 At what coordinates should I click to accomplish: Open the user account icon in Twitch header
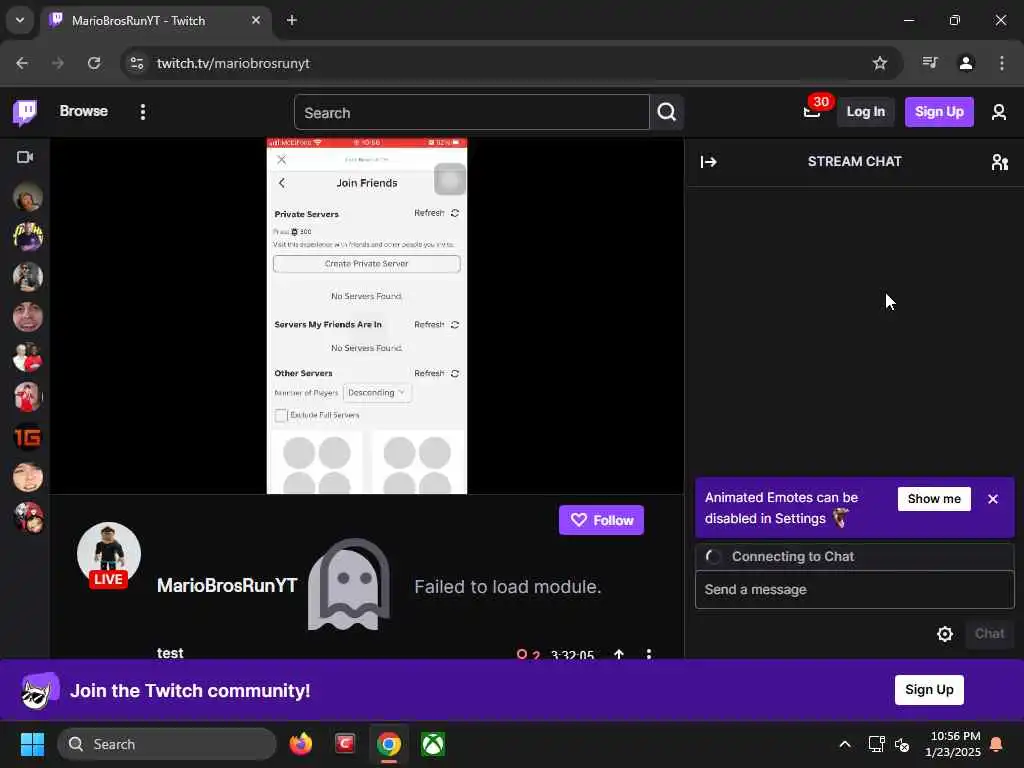tap(999, 112)
